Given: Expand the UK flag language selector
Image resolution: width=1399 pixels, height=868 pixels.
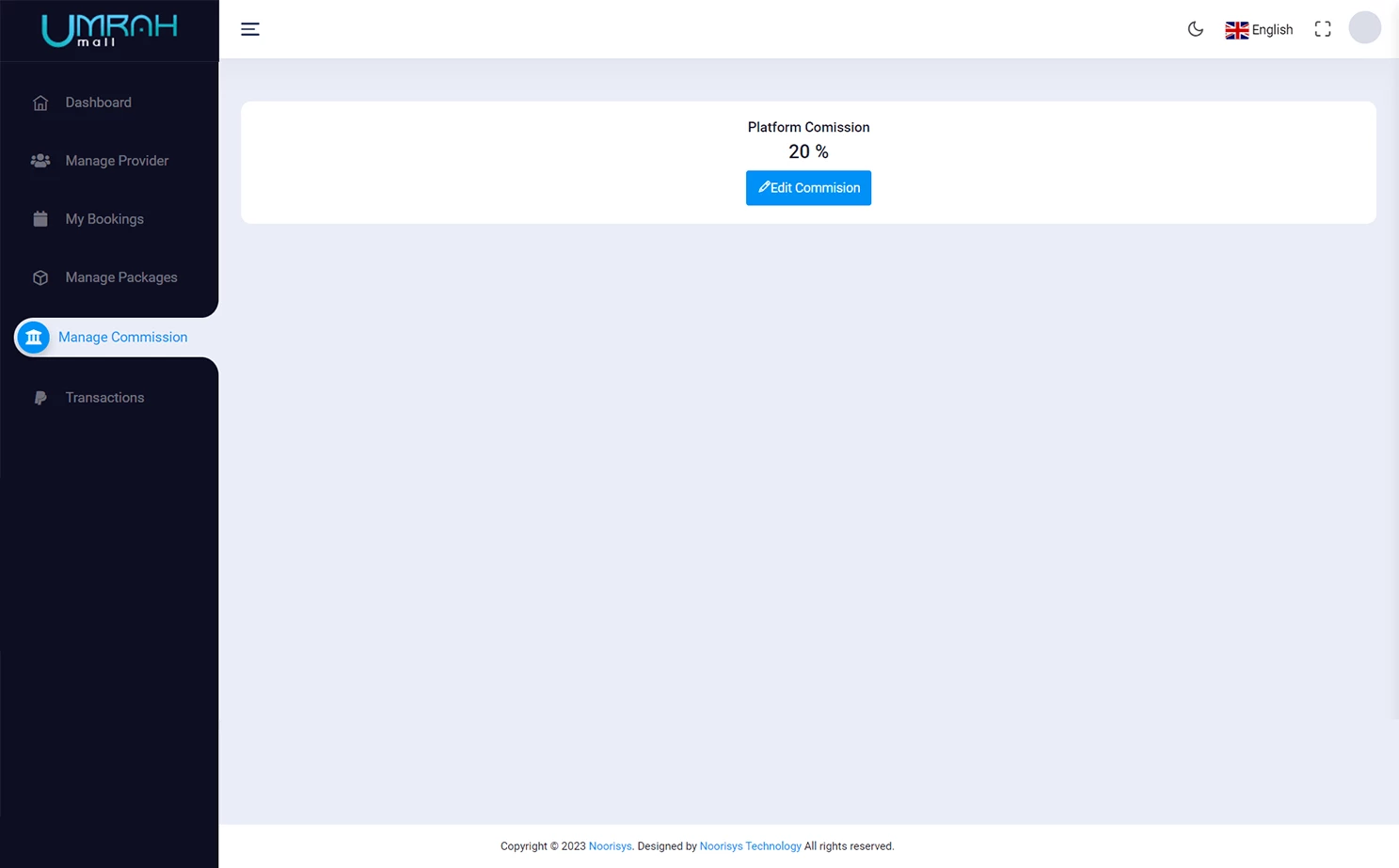Looking at the screenshot, I should [x=1237, y=29].
